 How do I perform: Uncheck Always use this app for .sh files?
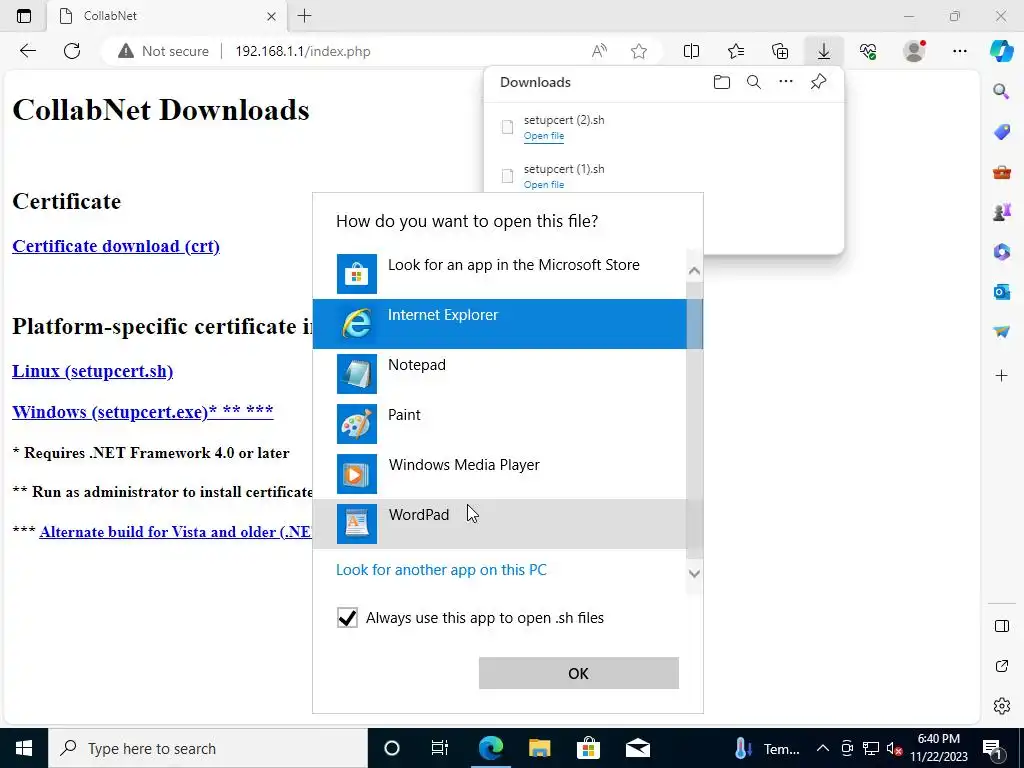[347, 618]
